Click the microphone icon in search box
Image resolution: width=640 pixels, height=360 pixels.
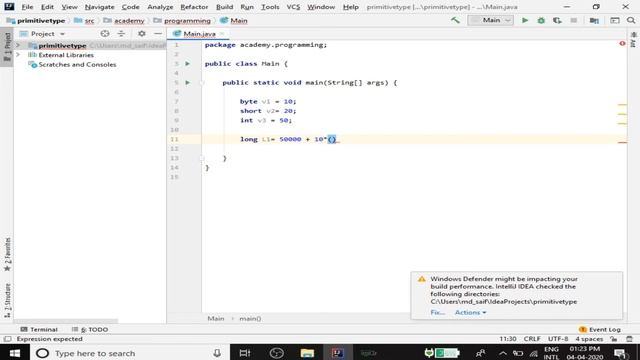(217, 353)
